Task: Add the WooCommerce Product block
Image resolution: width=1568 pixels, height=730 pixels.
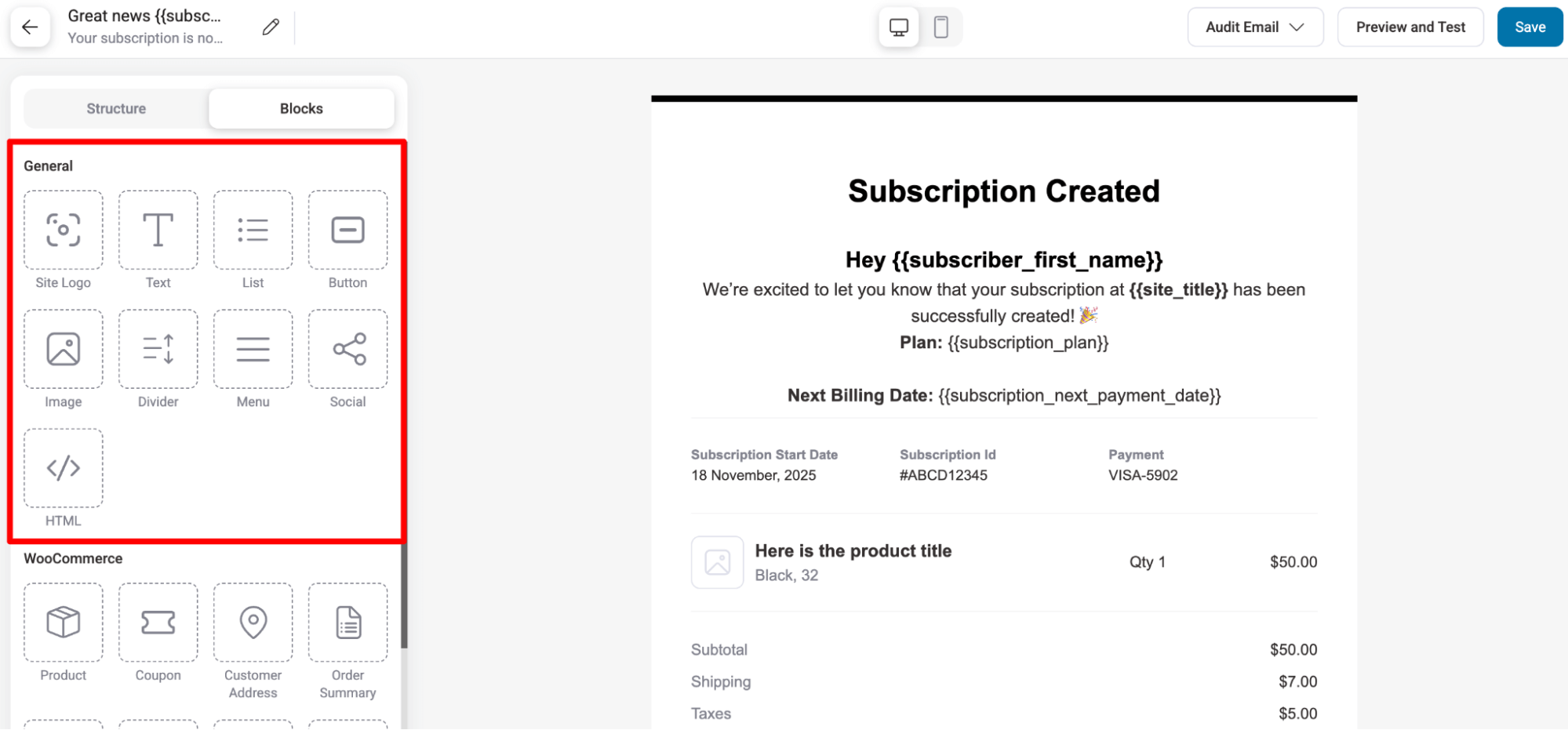Action: click(63, 623)
